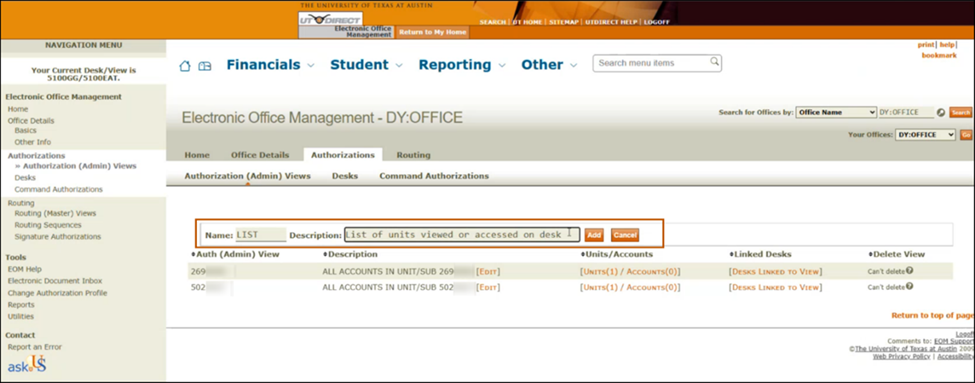Expand the Reporting menu
Screen dimensions: 975x383
tap(462, 65)
